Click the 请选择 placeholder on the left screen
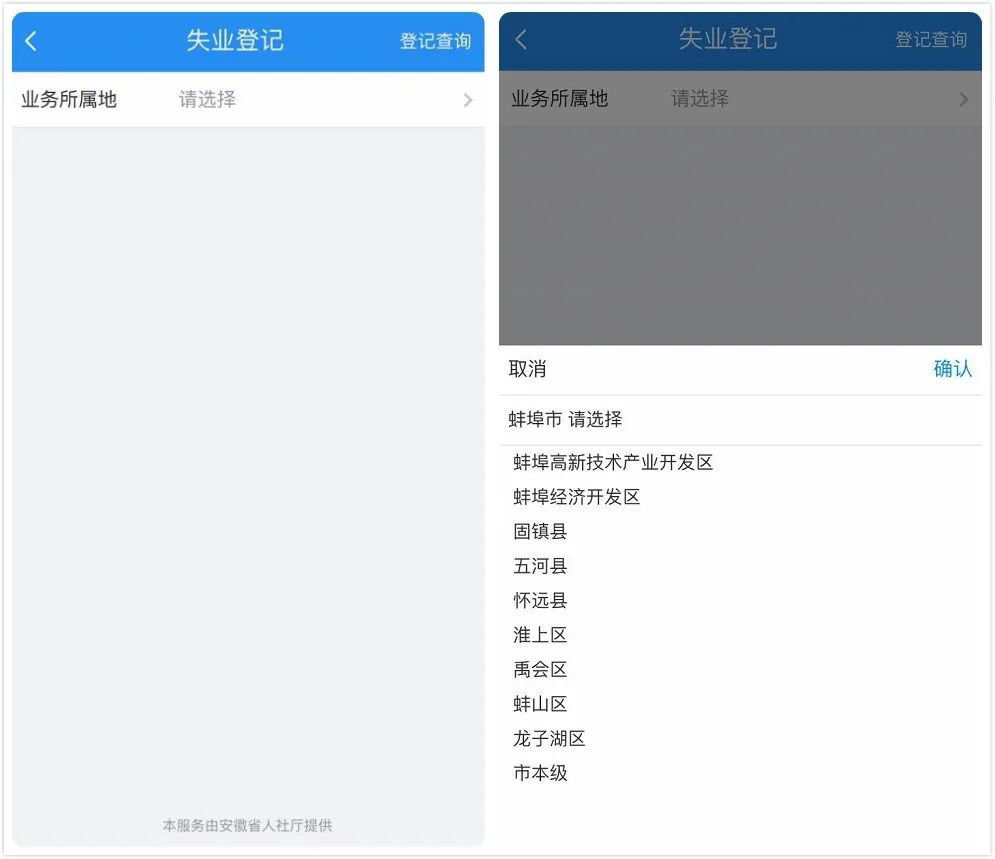Viewport: 995px width, 859px height. tap(207, 99)
